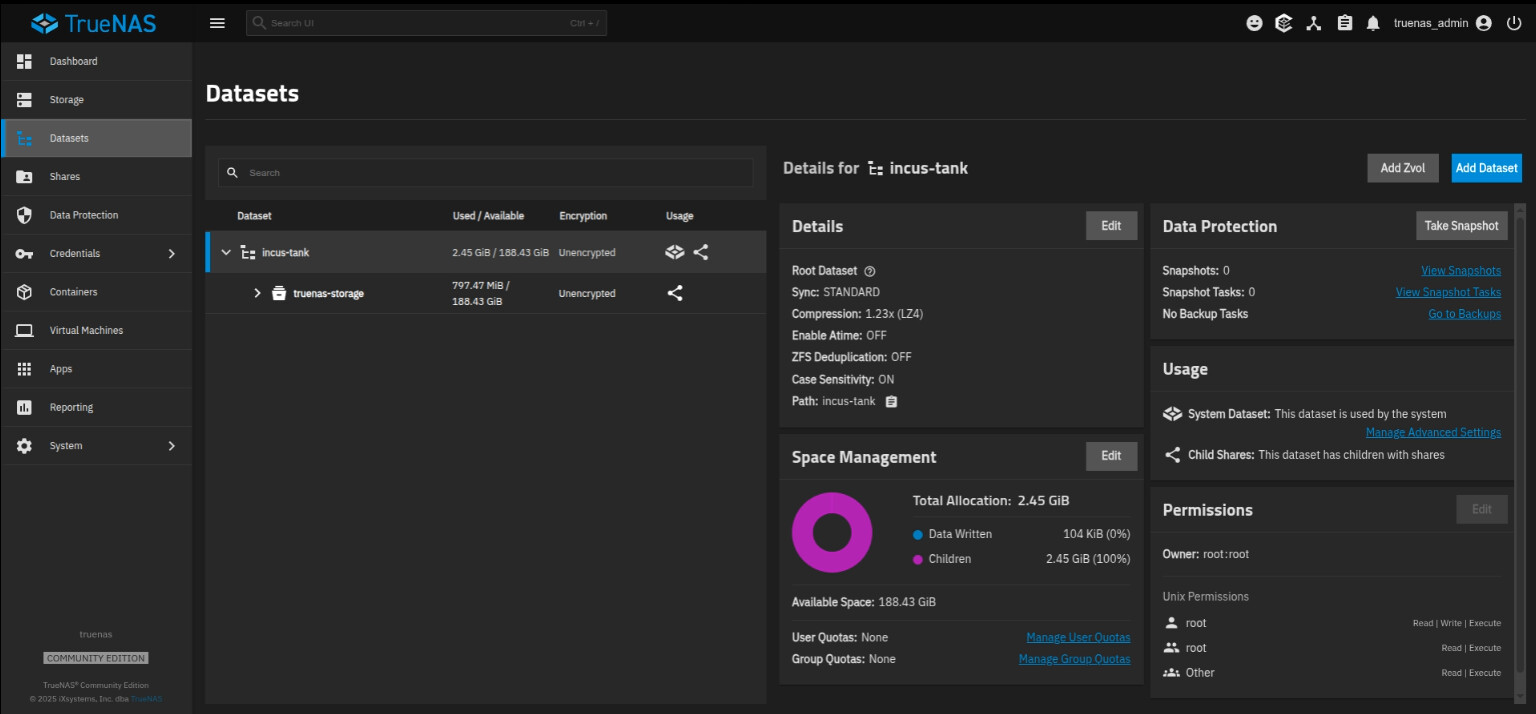Click the root owner user icon in Permissions
The width and height of the screenshot is (1536, 714).
pos(1172,623)
